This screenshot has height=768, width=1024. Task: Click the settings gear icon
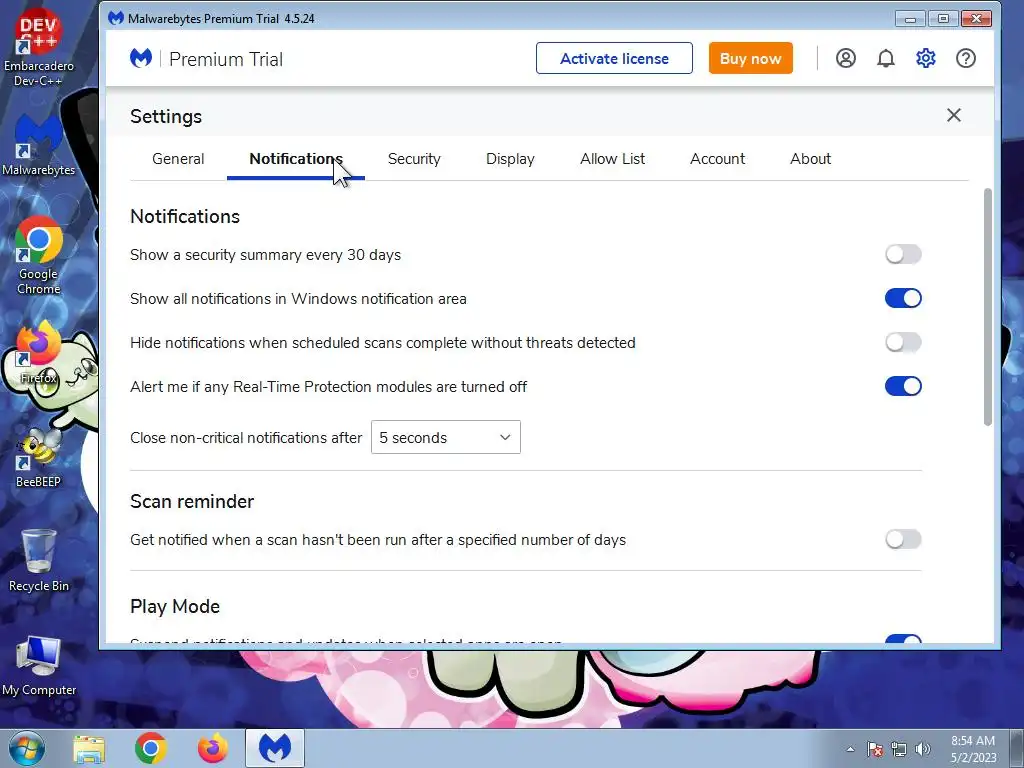925,59
